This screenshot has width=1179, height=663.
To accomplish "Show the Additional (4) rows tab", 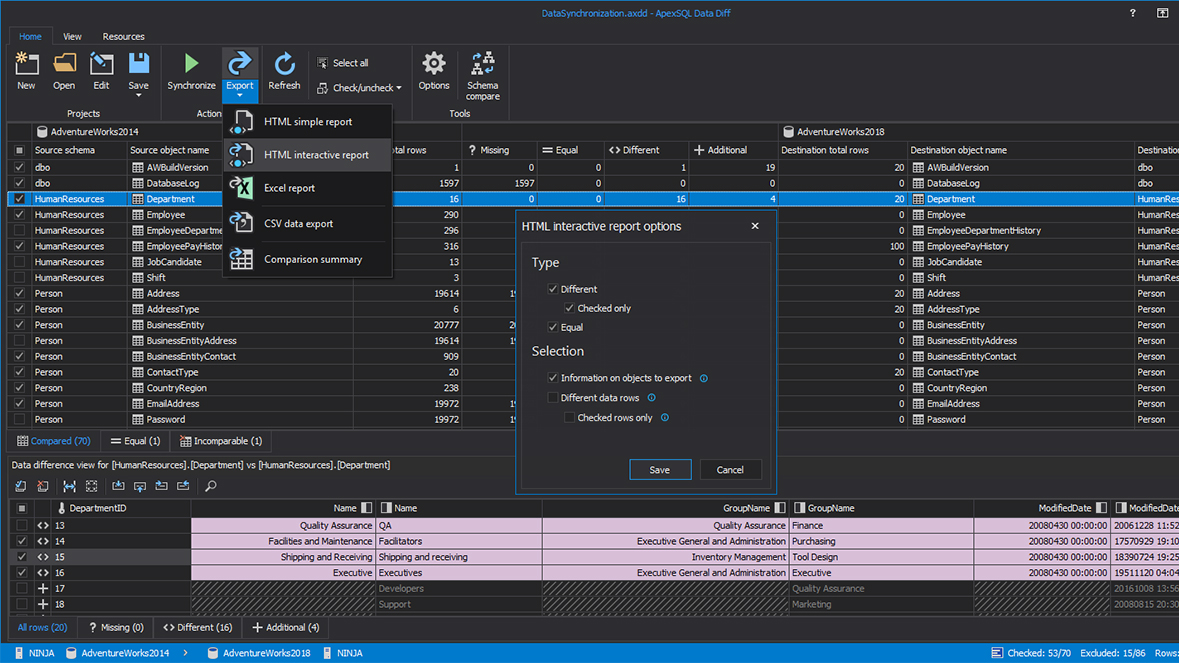I will point(286,628).
